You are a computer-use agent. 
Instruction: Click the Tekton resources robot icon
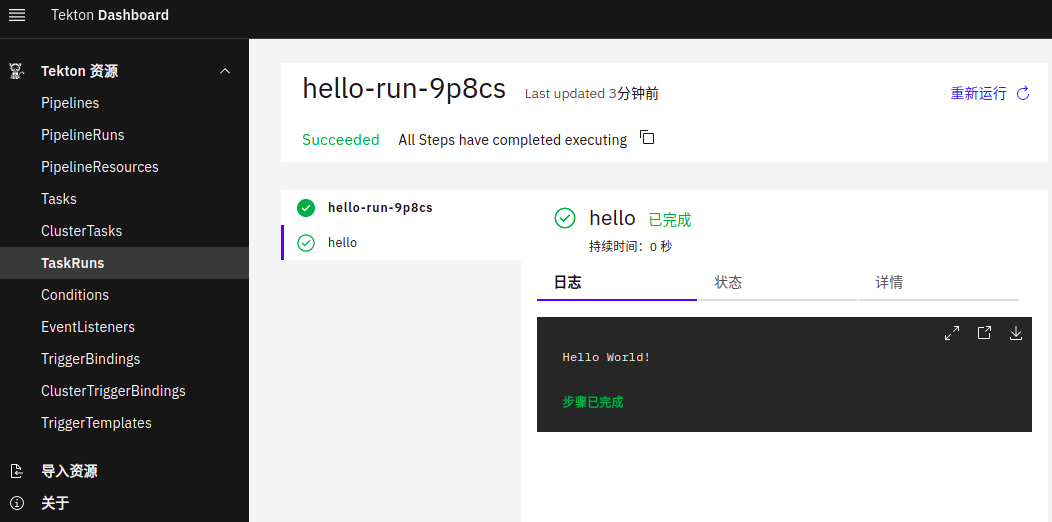pos(17,71)
